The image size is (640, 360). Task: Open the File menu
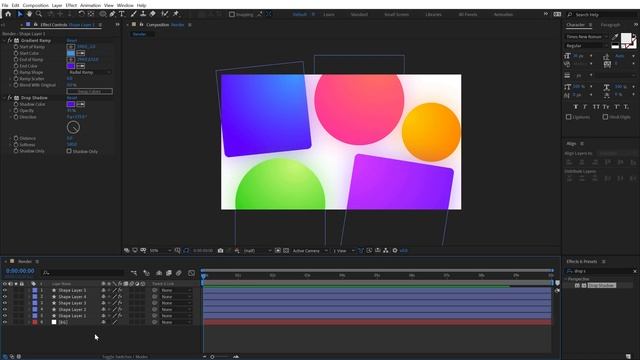click(x=5, y=5)
